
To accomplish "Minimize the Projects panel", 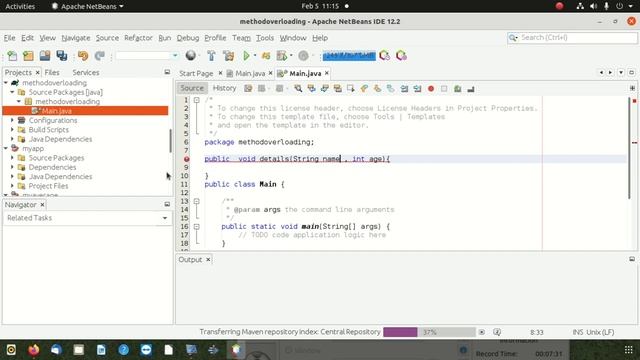I will pos(167,72).
